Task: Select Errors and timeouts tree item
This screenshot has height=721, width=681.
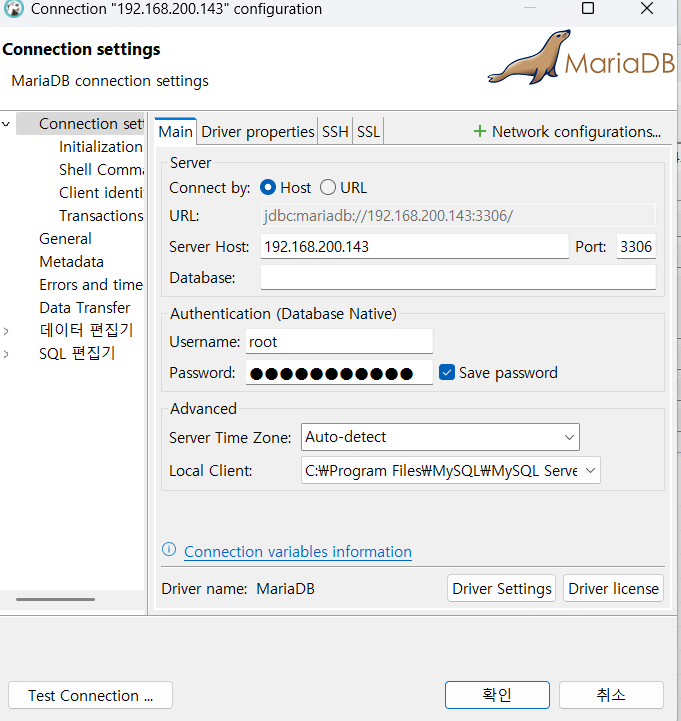Action: 91,285
